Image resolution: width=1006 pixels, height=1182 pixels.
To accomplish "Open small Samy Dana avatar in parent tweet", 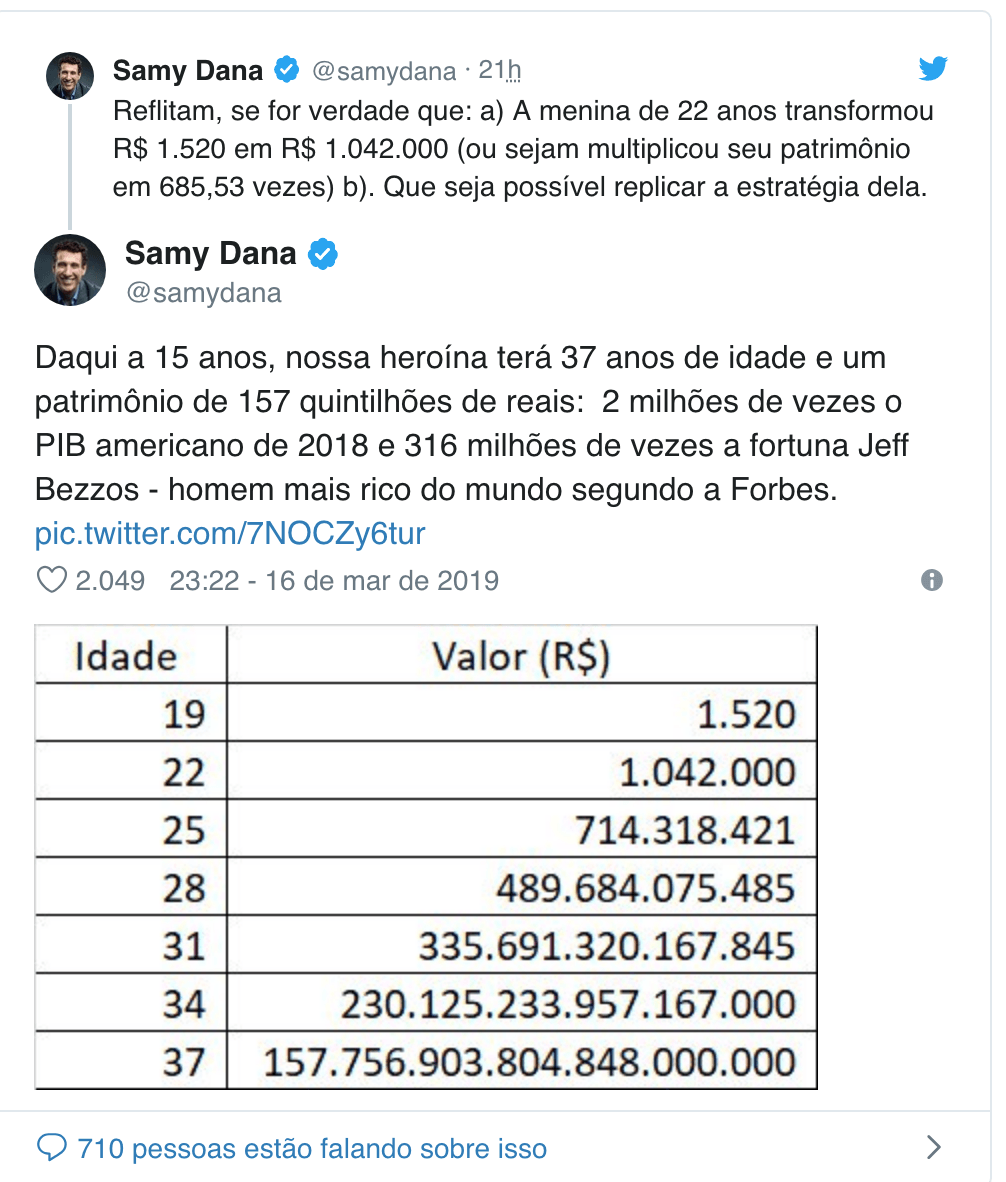I will click(70, 75).
